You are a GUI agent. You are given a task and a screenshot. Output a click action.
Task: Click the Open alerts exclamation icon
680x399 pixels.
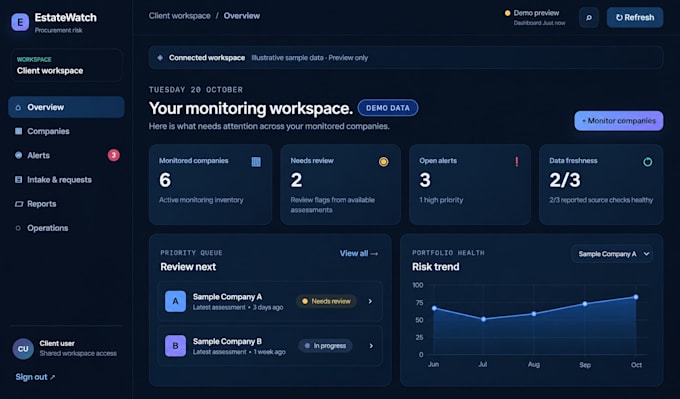pos(517,162)
